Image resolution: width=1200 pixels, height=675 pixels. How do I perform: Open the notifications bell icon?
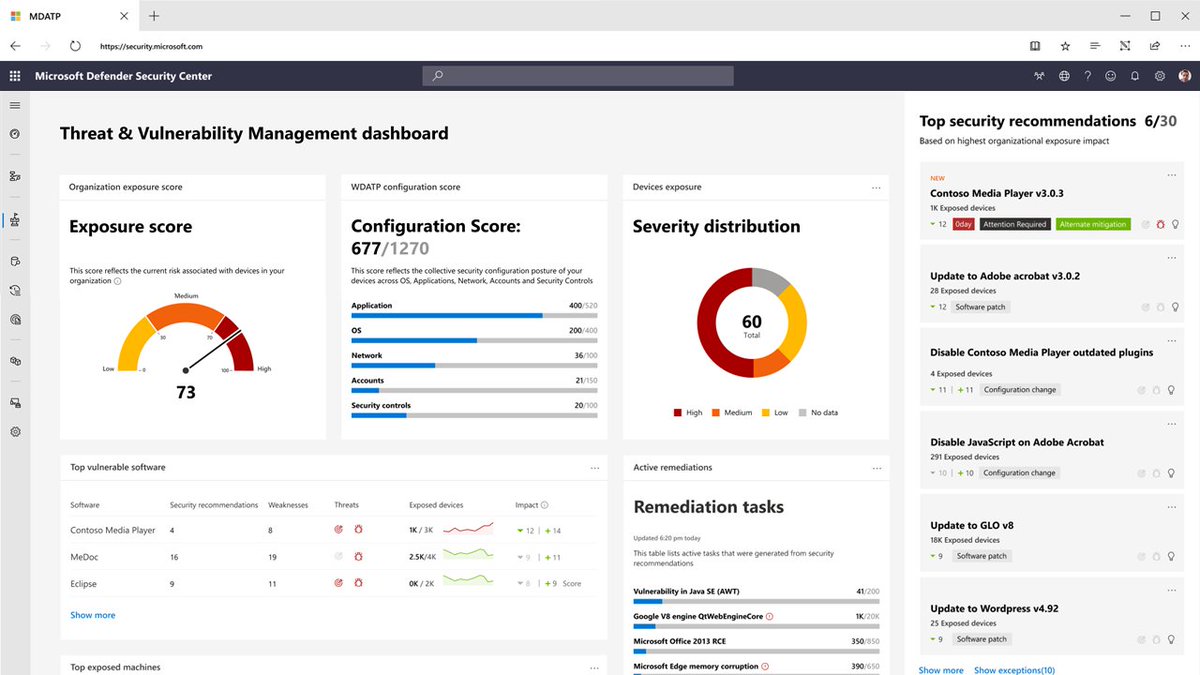[x=1135, y=76]
